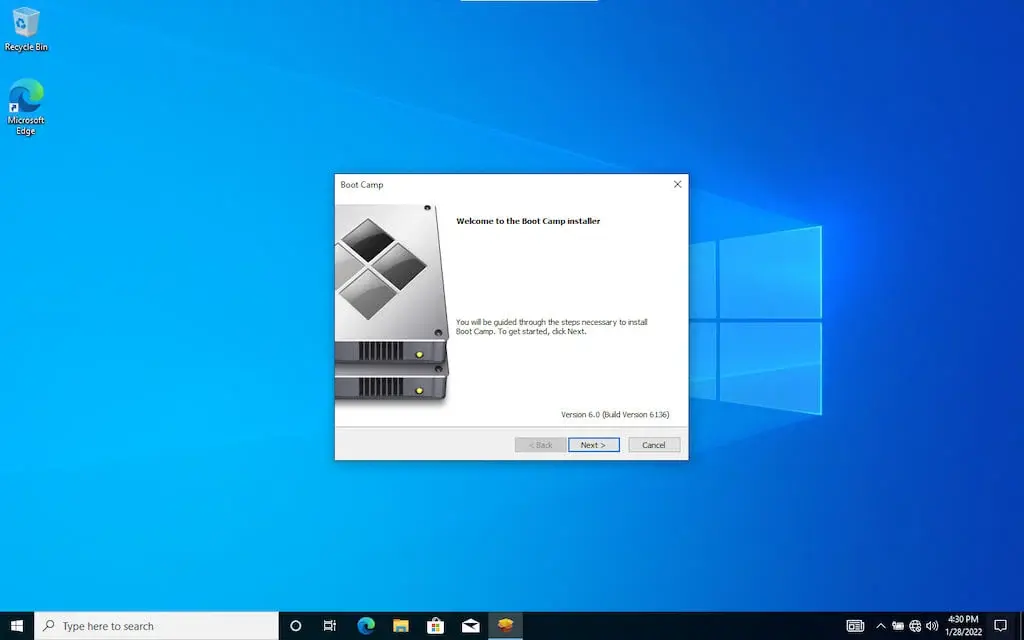Screen dimensions: 1024x640
Task: Click Next in the Boot Camp installer
Action: pos(594,445)
